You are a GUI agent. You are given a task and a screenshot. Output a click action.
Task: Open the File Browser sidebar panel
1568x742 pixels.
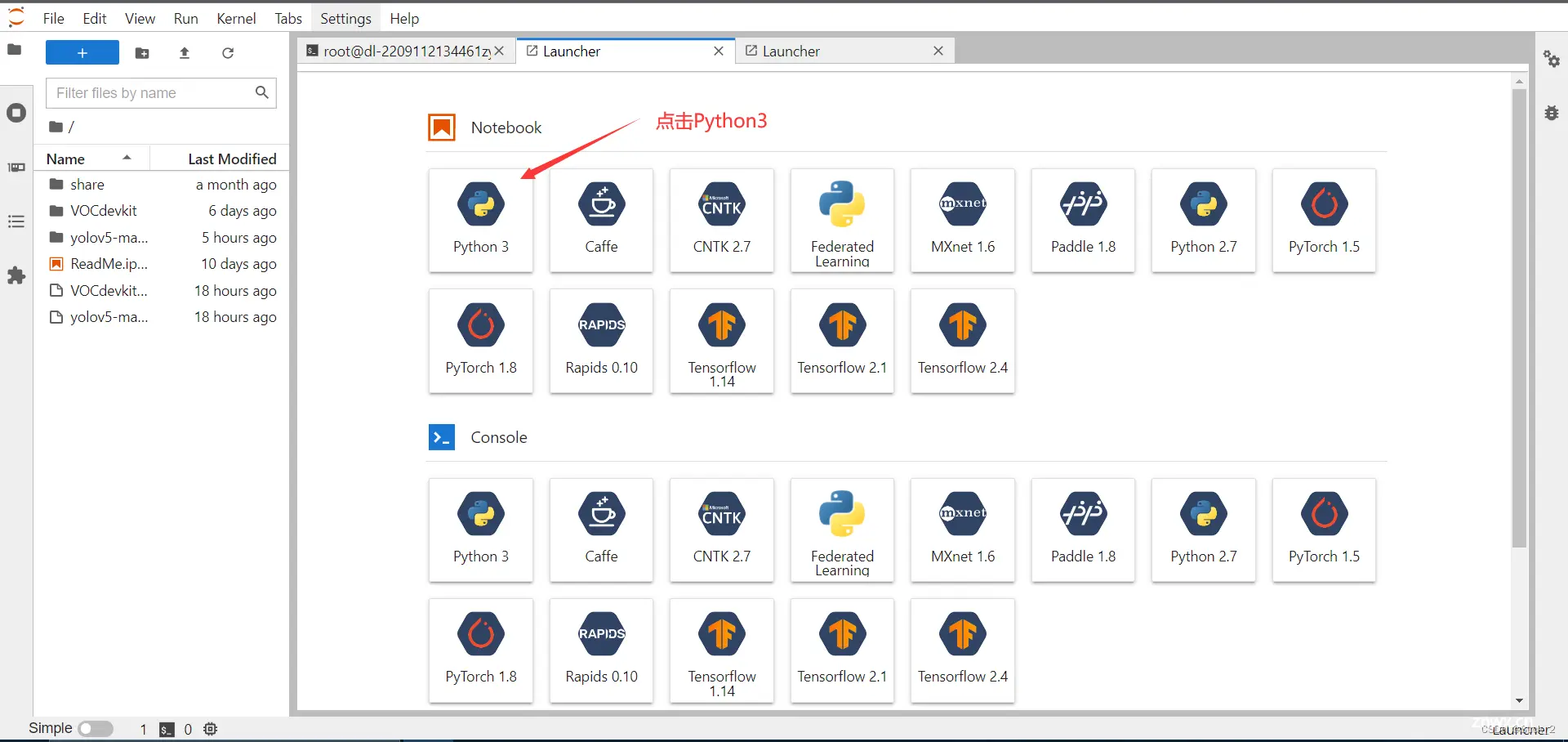(x=15, y=50)
